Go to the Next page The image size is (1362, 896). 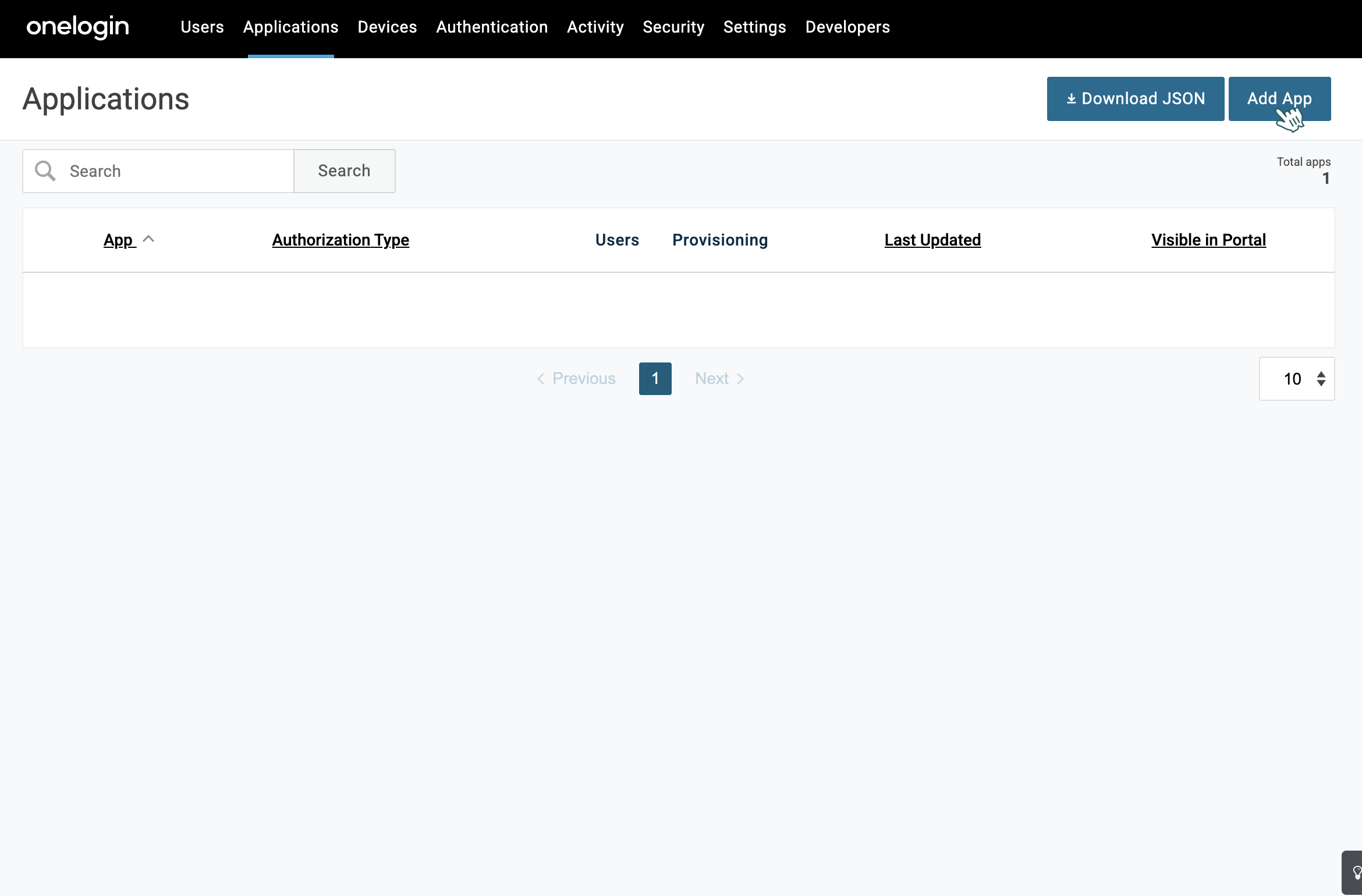720,379
